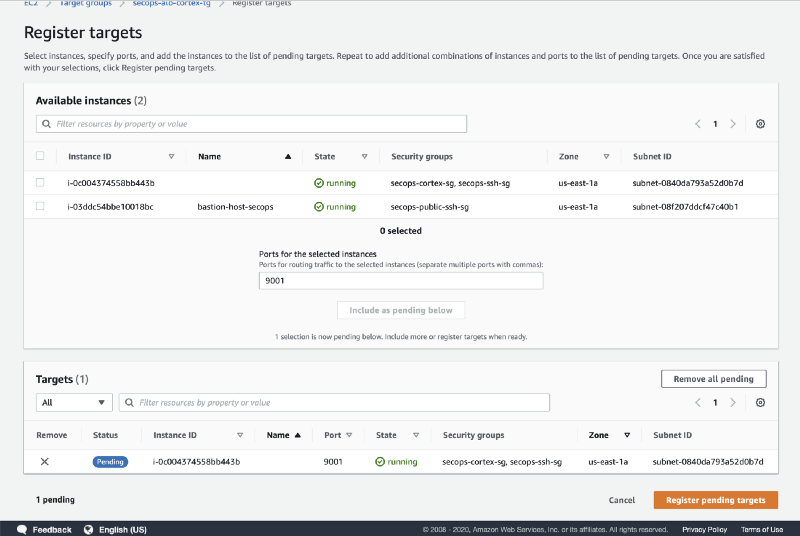The height and width of the screenshot is (536, 800).
Task: Open secops-alb-cortex-tg breadcrumb link
Action: pyautogui.click(x=171, y=4)
